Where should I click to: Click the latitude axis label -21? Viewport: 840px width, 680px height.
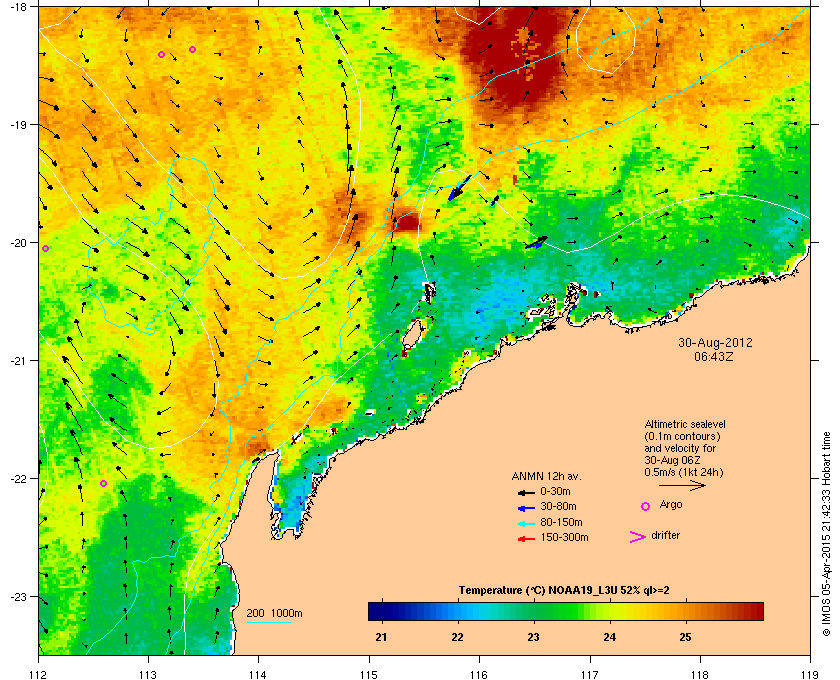pyautogui.click(x=18, y=360)
